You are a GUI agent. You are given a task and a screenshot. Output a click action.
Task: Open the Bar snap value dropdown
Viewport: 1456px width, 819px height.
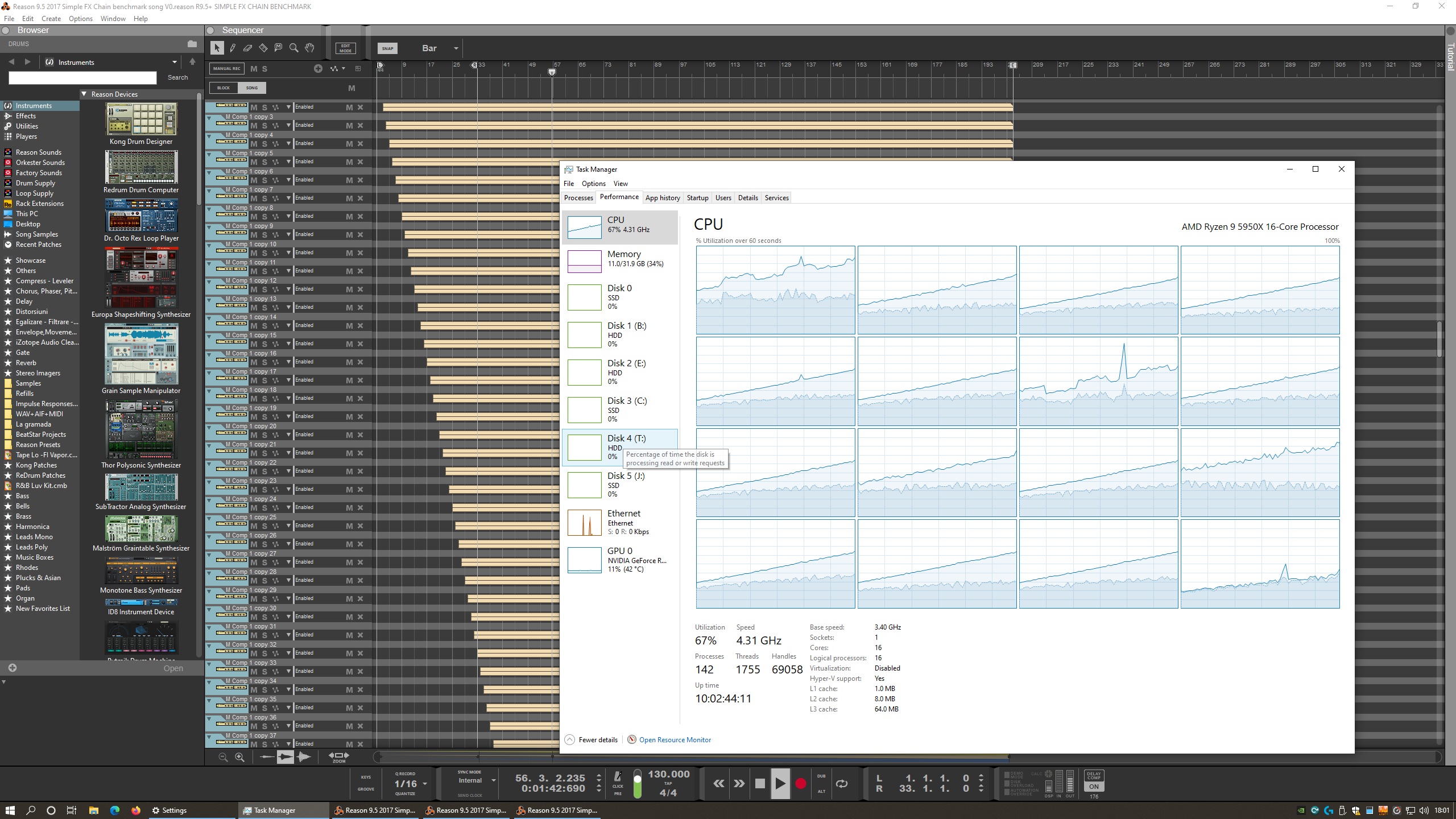pos(456,48)
